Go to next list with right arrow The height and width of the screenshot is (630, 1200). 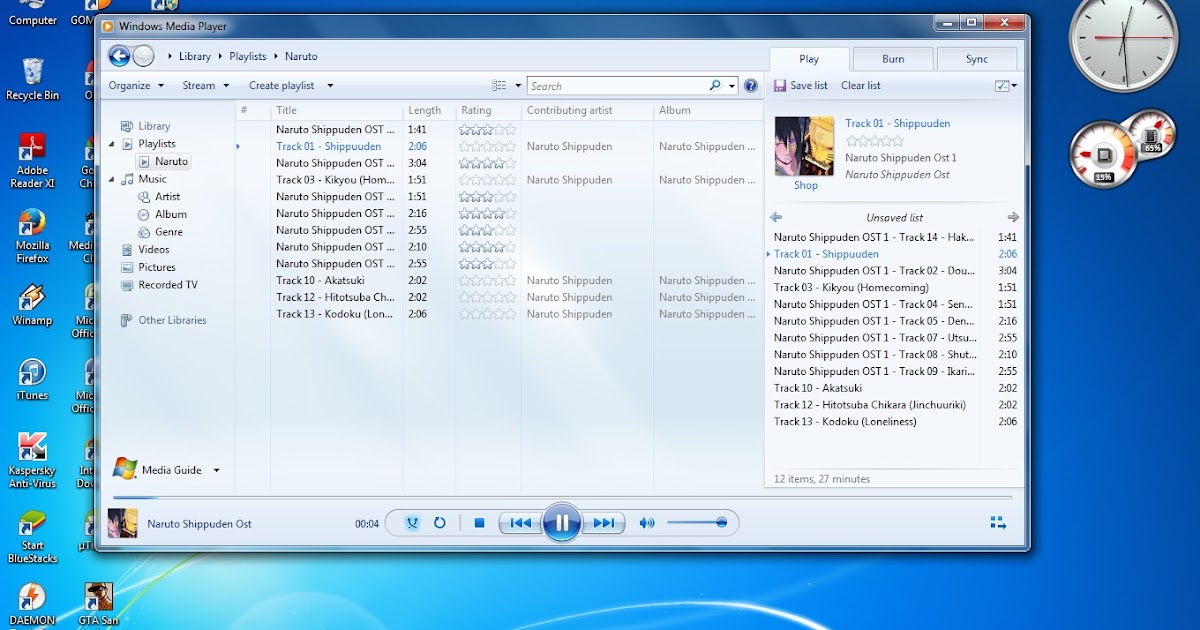pos(1013,217)
